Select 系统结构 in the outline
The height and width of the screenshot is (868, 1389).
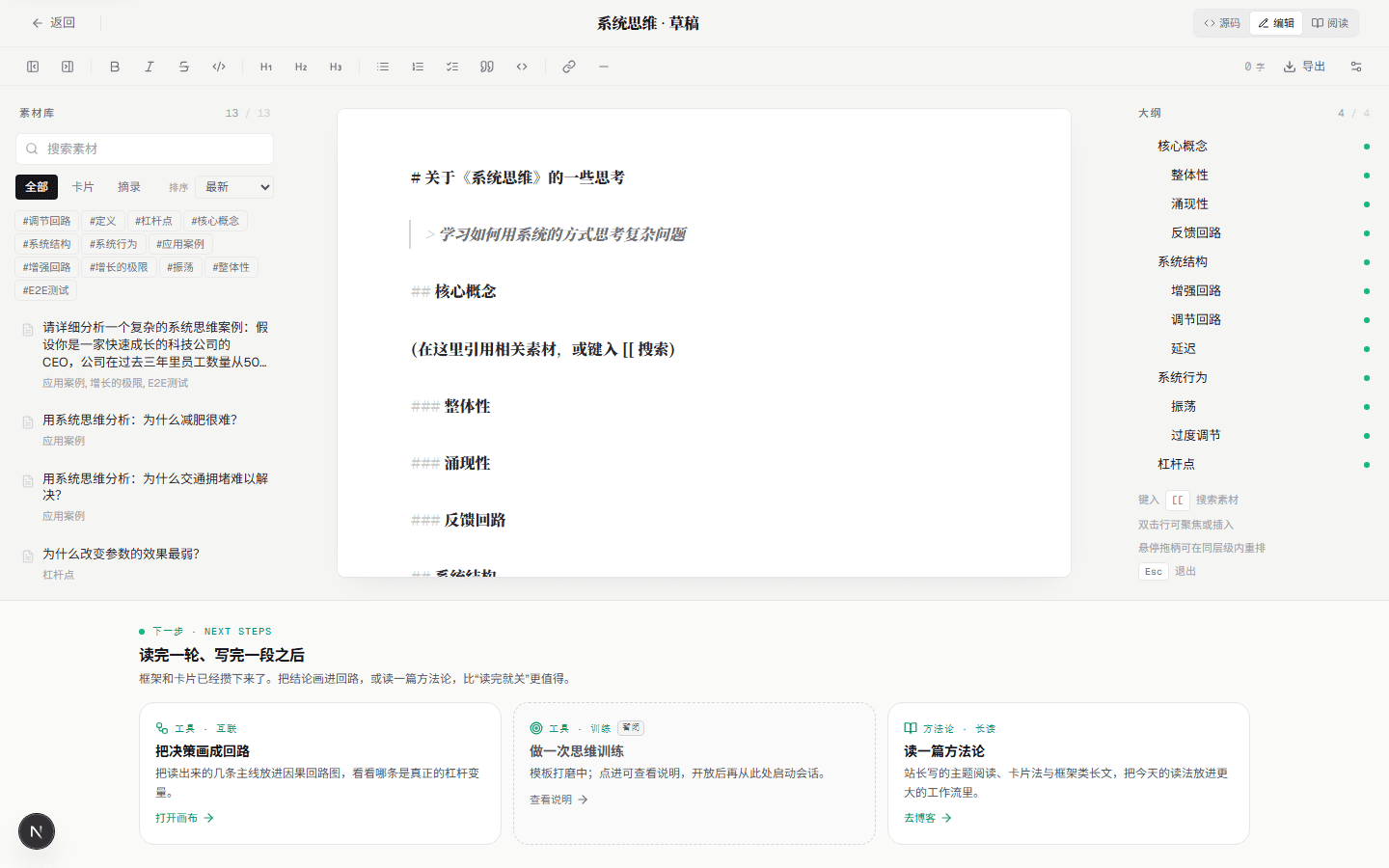click(x=1183, y=261)
